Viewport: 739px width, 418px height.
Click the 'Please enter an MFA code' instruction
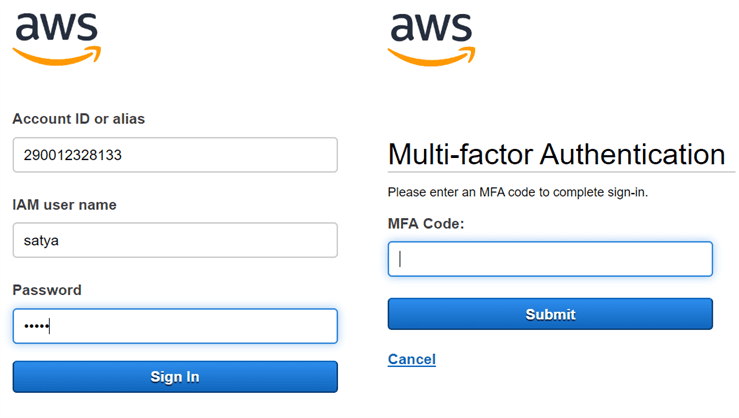(517, 191)
